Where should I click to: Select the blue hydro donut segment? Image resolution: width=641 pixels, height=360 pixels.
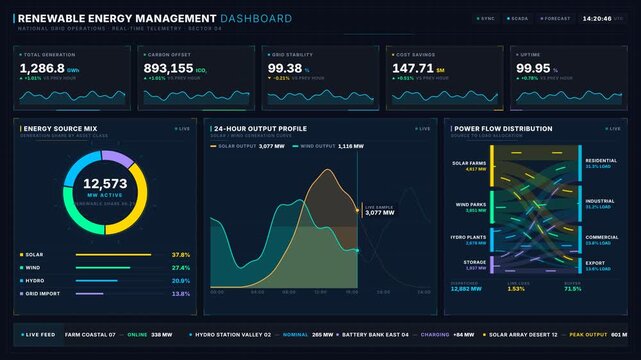click(x=79, y=165)
